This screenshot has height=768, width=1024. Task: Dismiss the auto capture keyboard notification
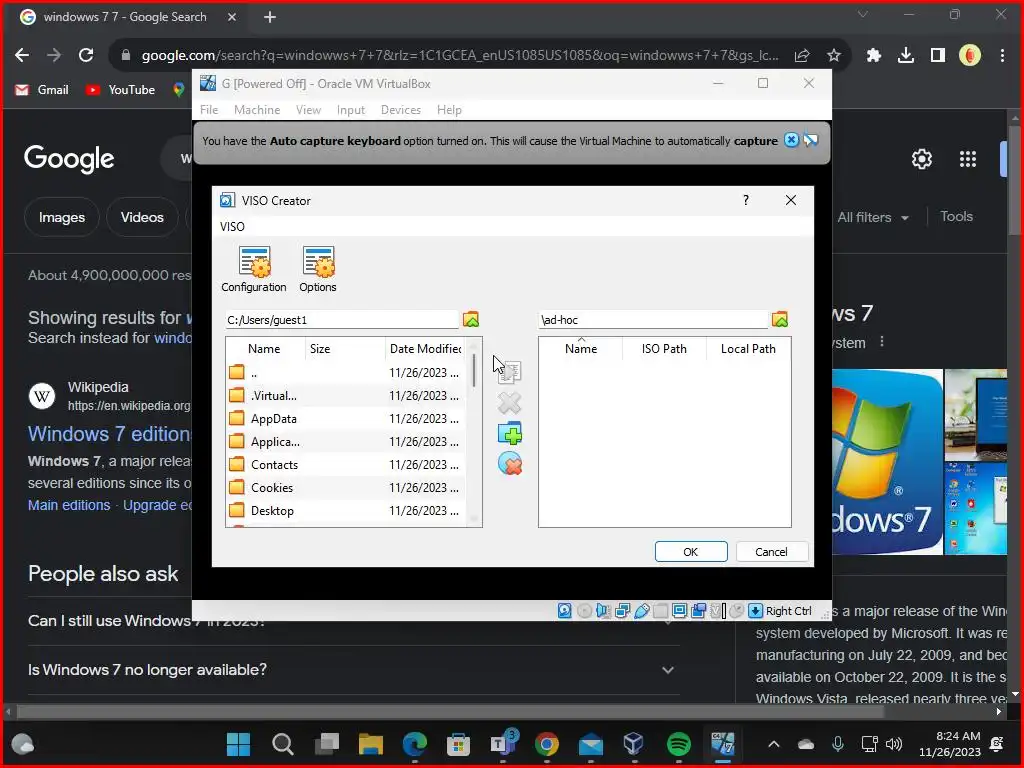[x=791, y=140]
